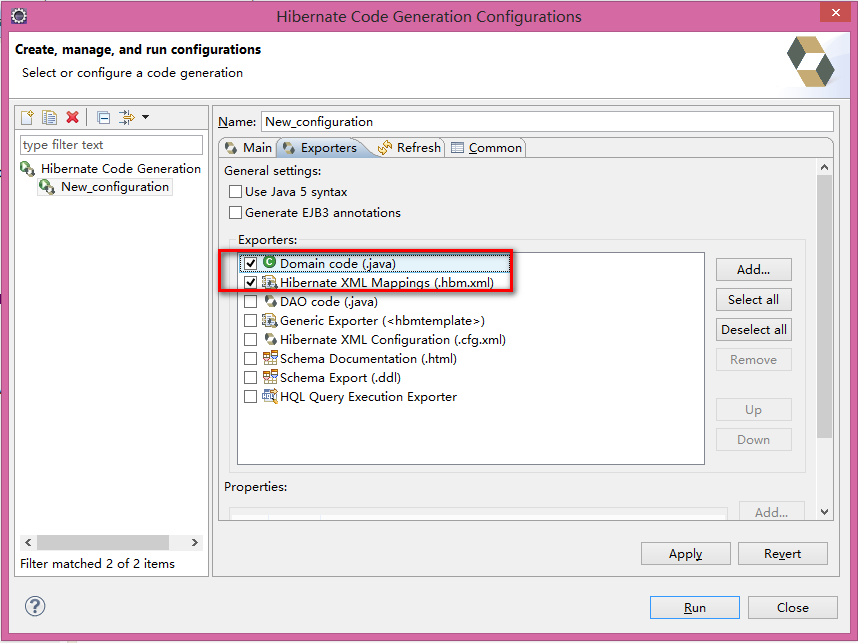Click the vertical scrollbar down arrow

[825, 512]
